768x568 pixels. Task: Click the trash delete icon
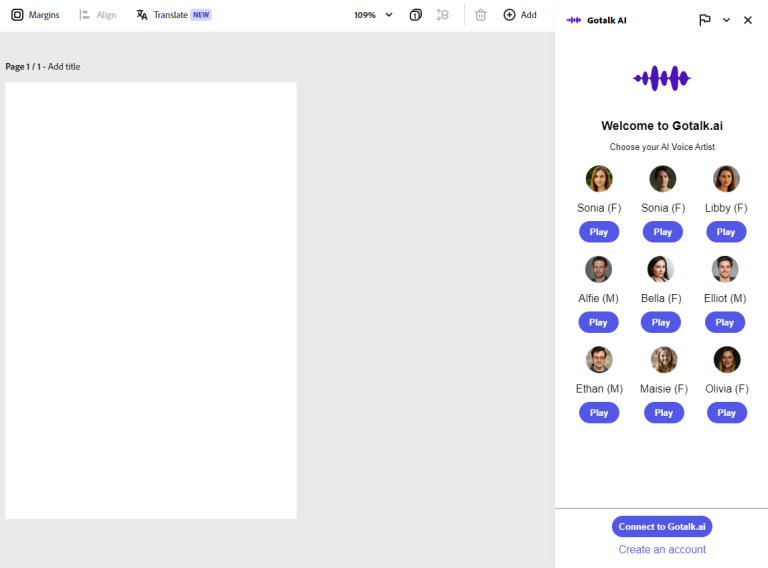(x=480, y=15)
